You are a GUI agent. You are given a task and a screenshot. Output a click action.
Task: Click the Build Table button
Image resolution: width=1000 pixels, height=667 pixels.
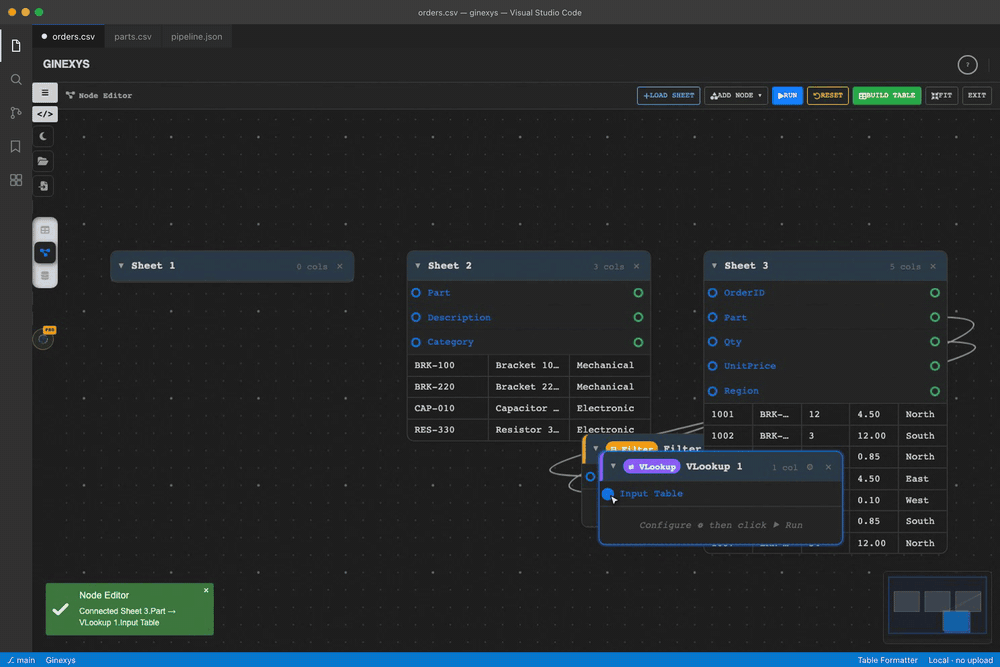click(886, 96)
